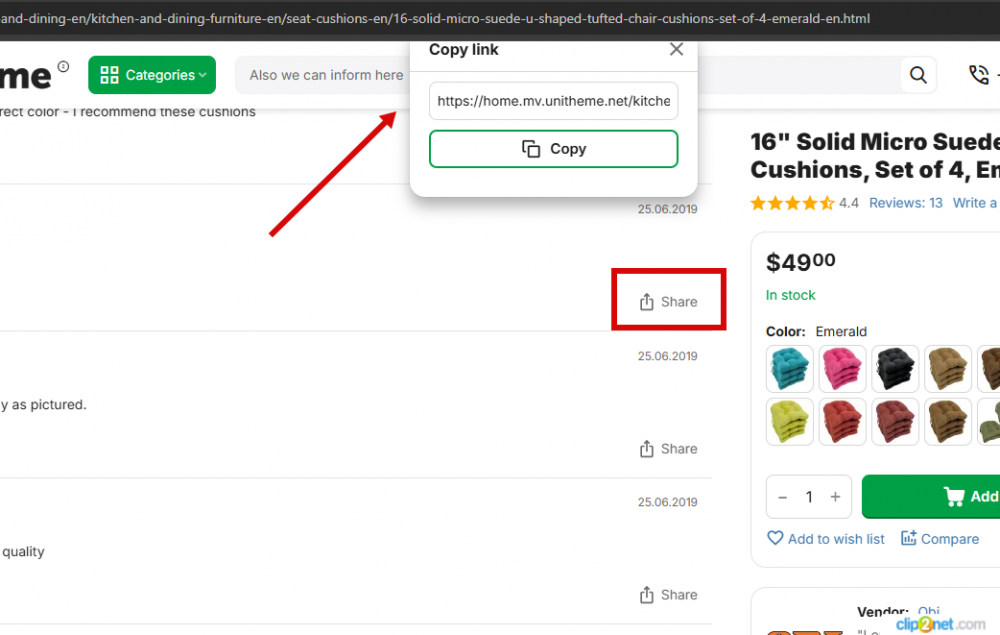The image size is (1000, 635).
Task: Open the Reviews: 13 link
Action: [x=905, y=203]
